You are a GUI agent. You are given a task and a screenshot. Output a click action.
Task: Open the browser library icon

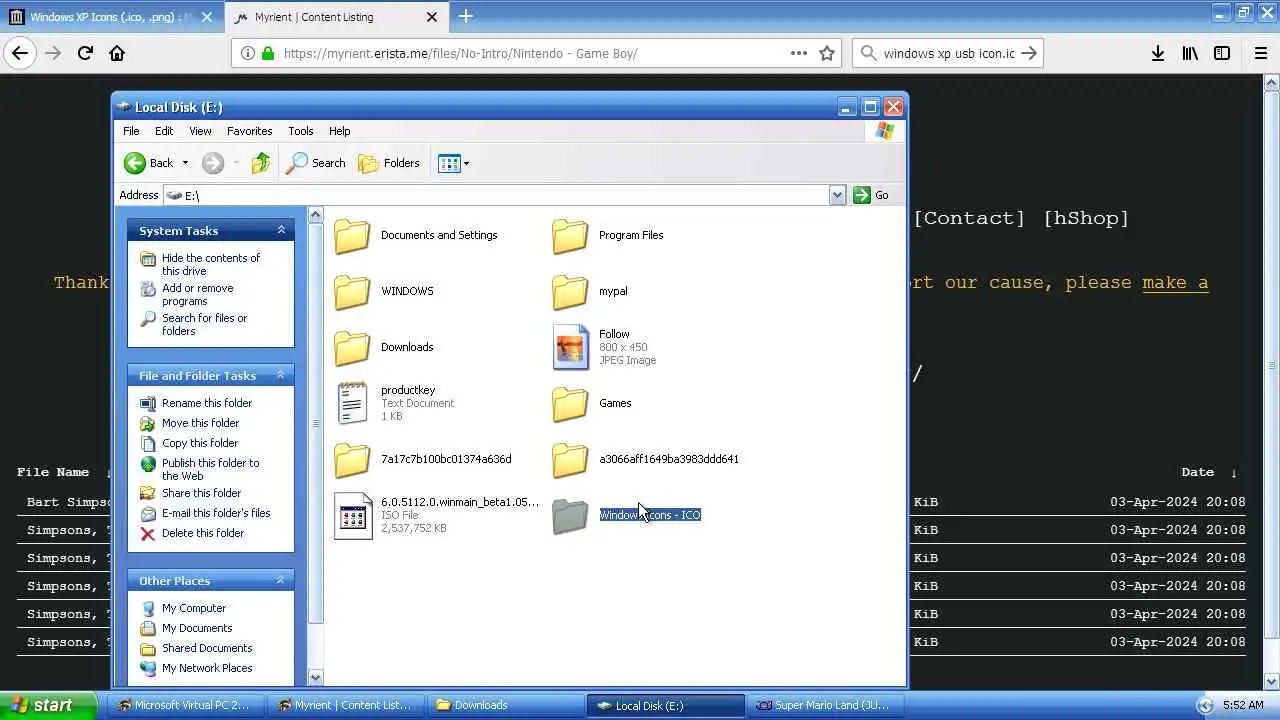pos(1190,53)
